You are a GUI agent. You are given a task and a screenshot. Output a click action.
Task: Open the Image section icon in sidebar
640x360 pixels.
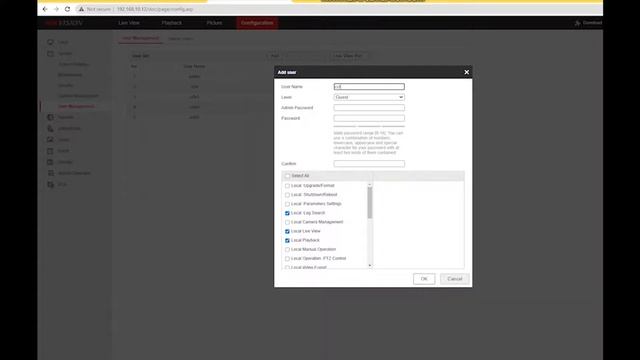pos(50,140)
